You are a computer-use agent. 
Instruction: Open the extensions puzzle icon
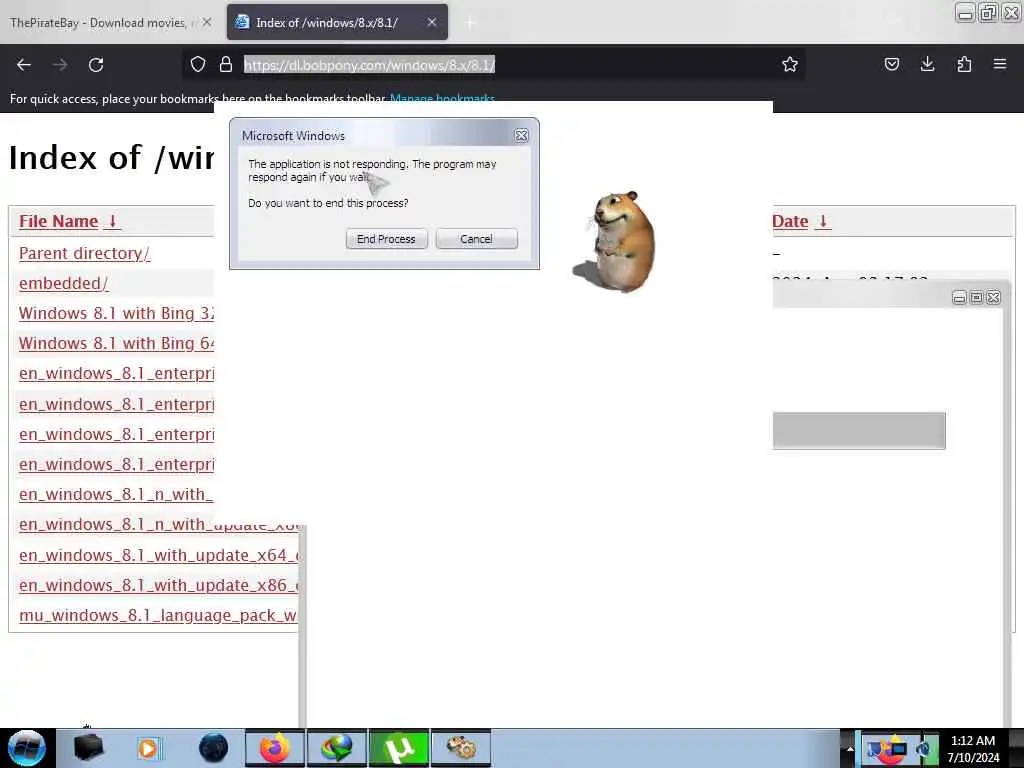coord(964,64)
